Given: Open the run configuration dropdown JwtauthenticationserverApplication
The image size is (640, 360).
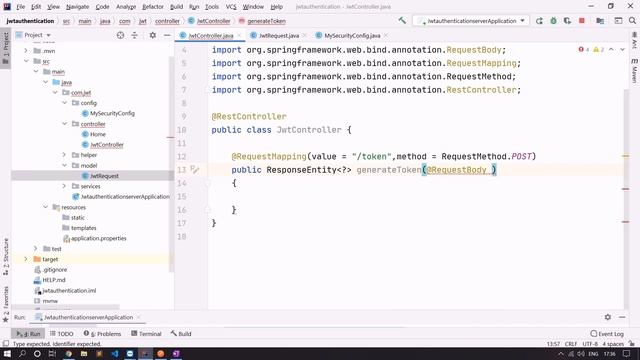Looking at the screenshot, I should point(471,21).
